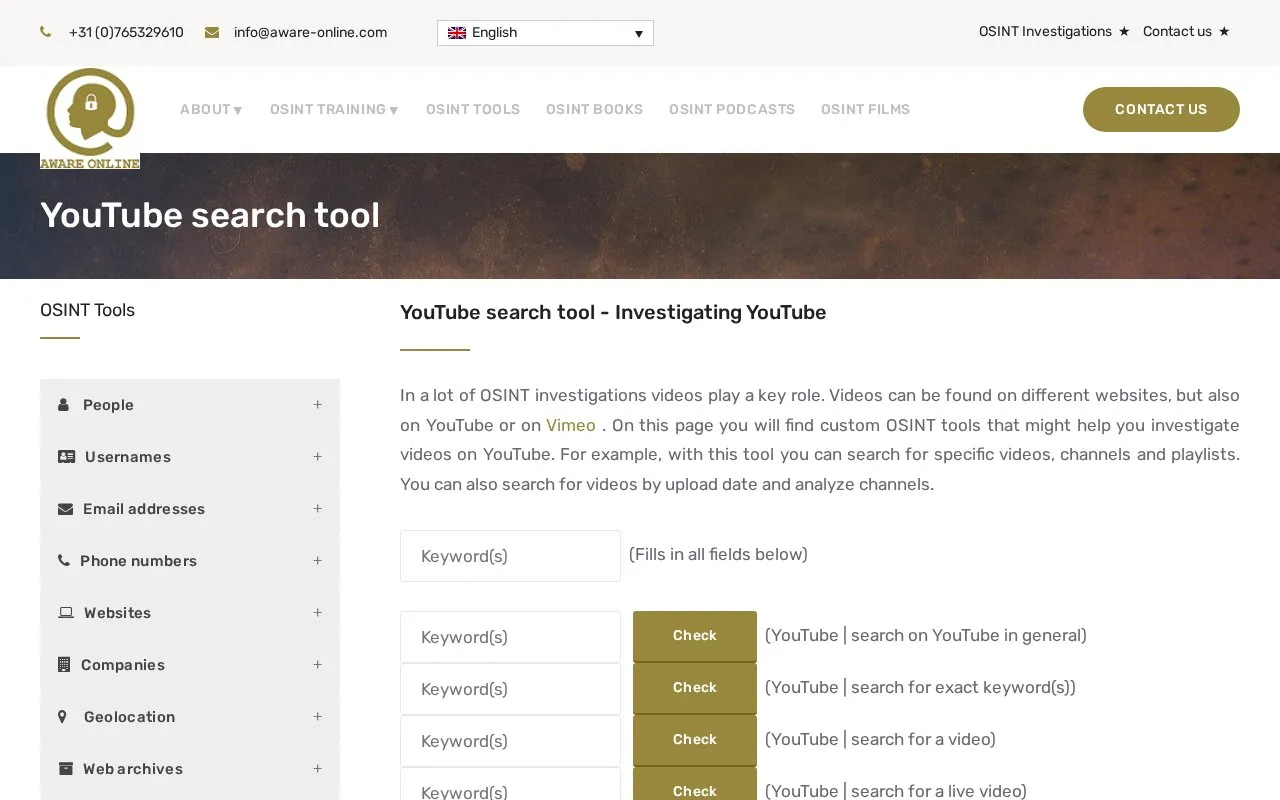Focus Keyword(s) field for general YouTube search
The height and width of the screenshot is (800, 1280).
coord(510,637)
